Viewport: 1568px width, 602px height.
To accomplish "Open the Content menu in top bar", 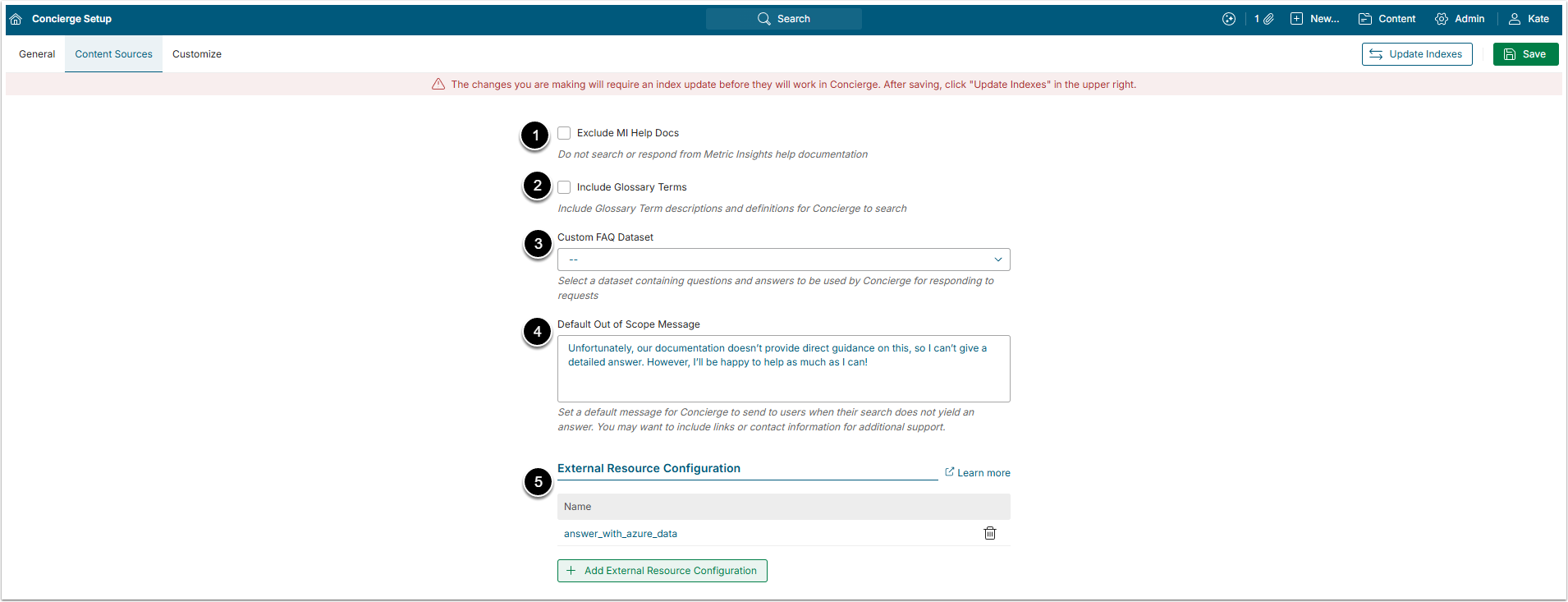I will click(1387, 19).
